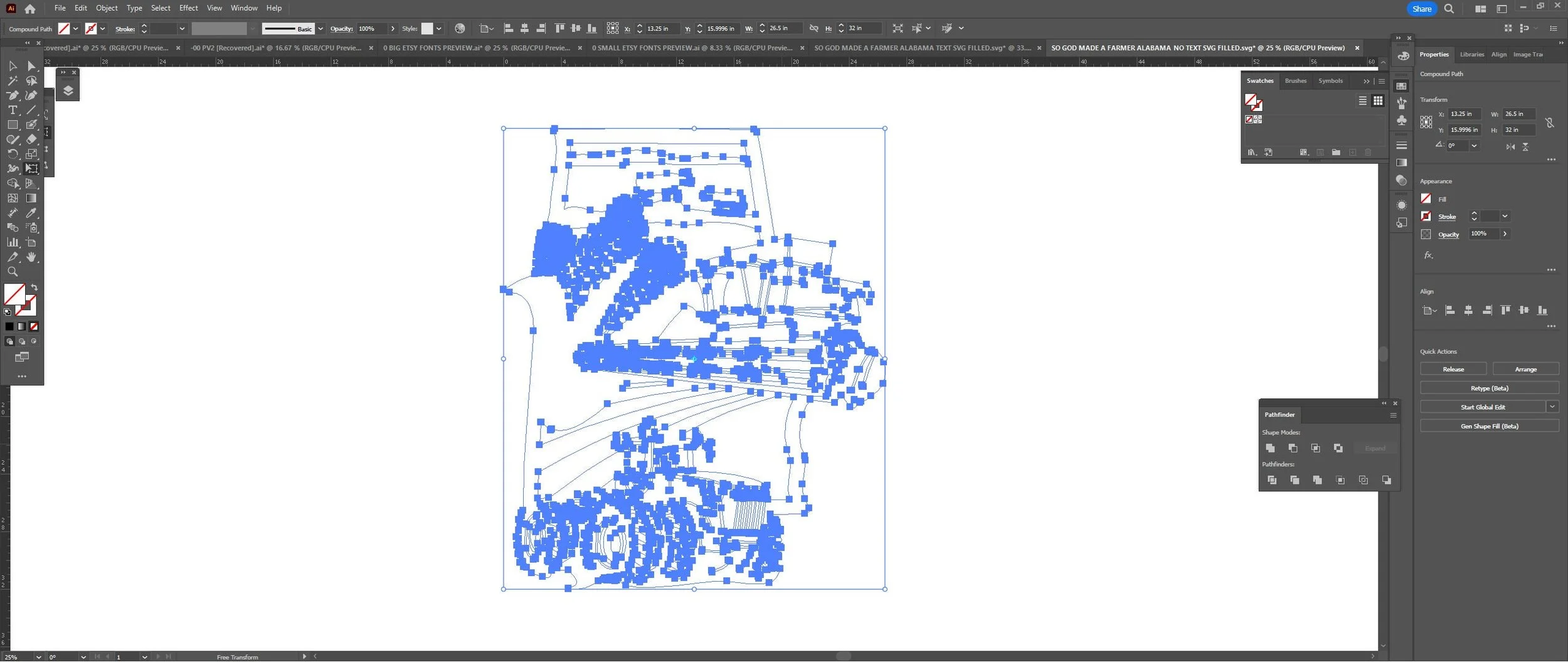The height and width of the screenshot is (662, 1568).
Task: Open the Start Global Edit dropdown arrow
Action: (x=1552, y=407)
